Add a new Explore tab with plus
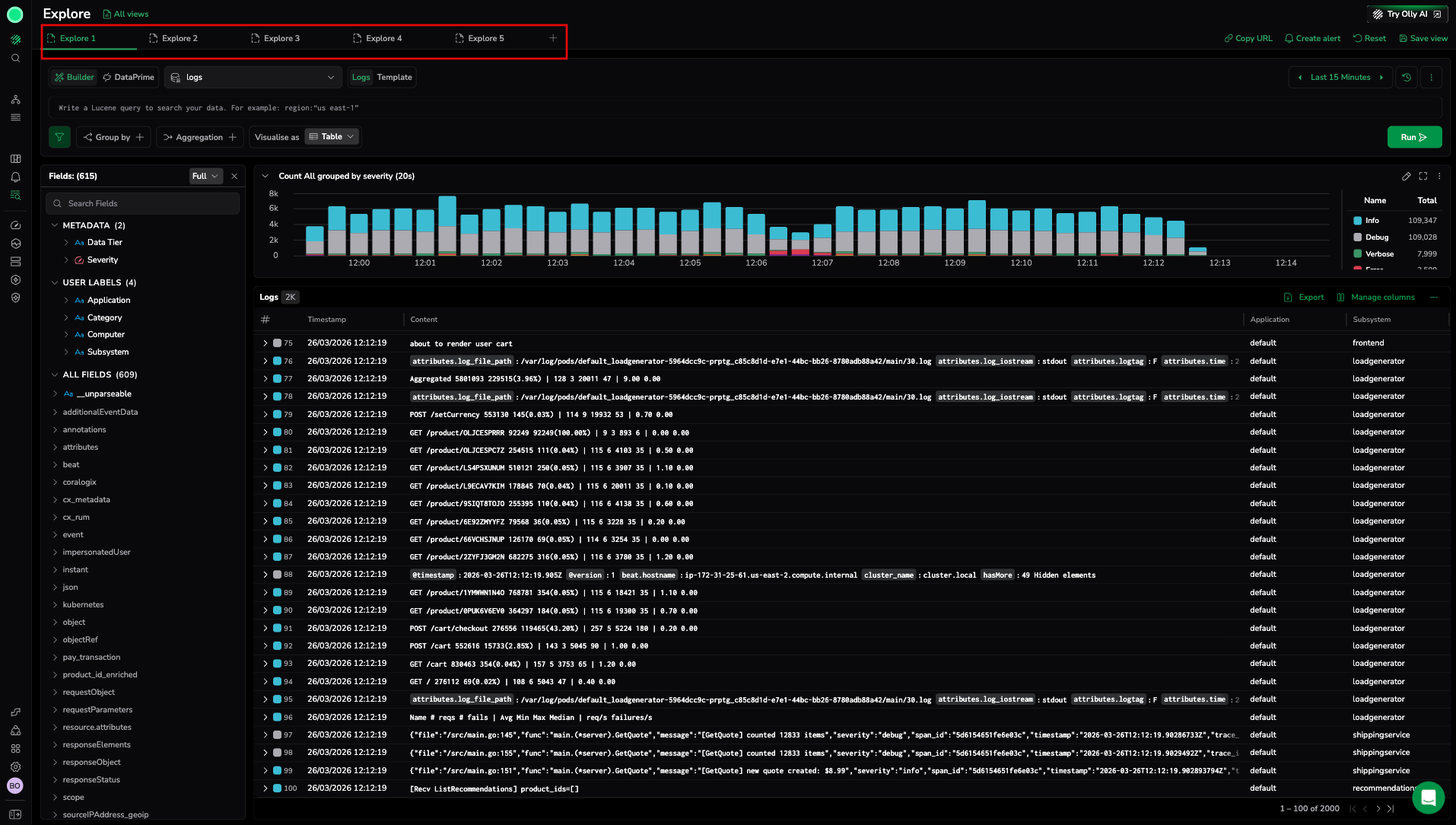The image size is (1456, 825). click(x=553, y=38)
